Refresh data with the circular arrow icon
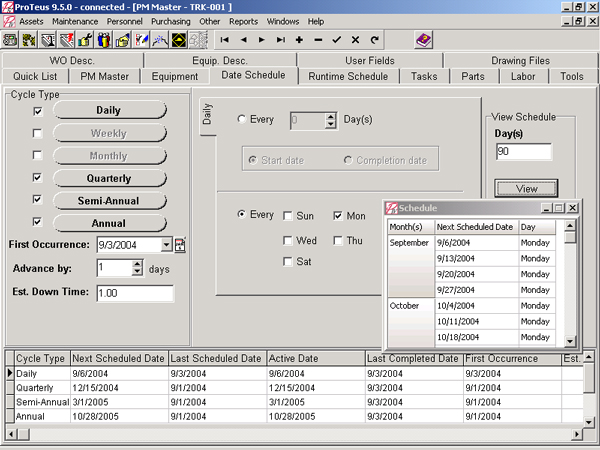The image size is (600, 450). 374,40
